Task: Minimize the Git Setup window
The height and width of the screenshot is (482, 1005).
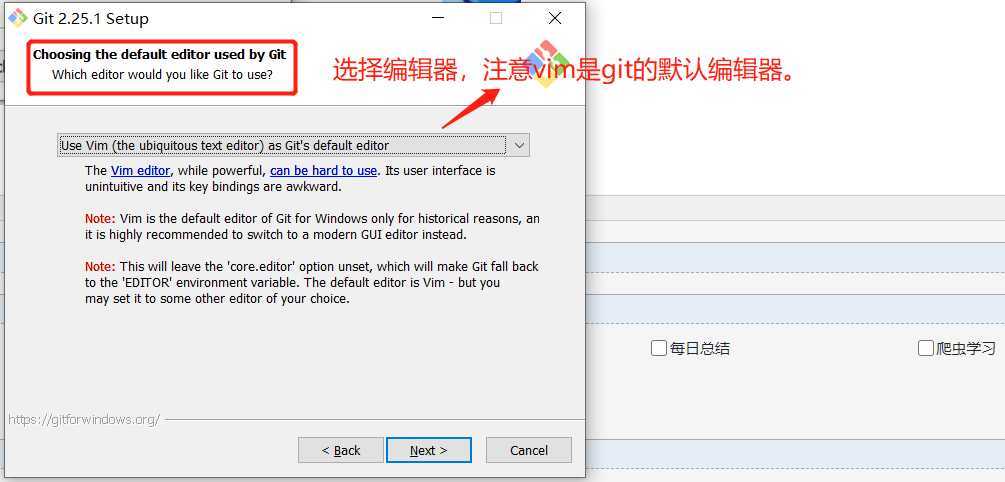Action: point(438,19)
